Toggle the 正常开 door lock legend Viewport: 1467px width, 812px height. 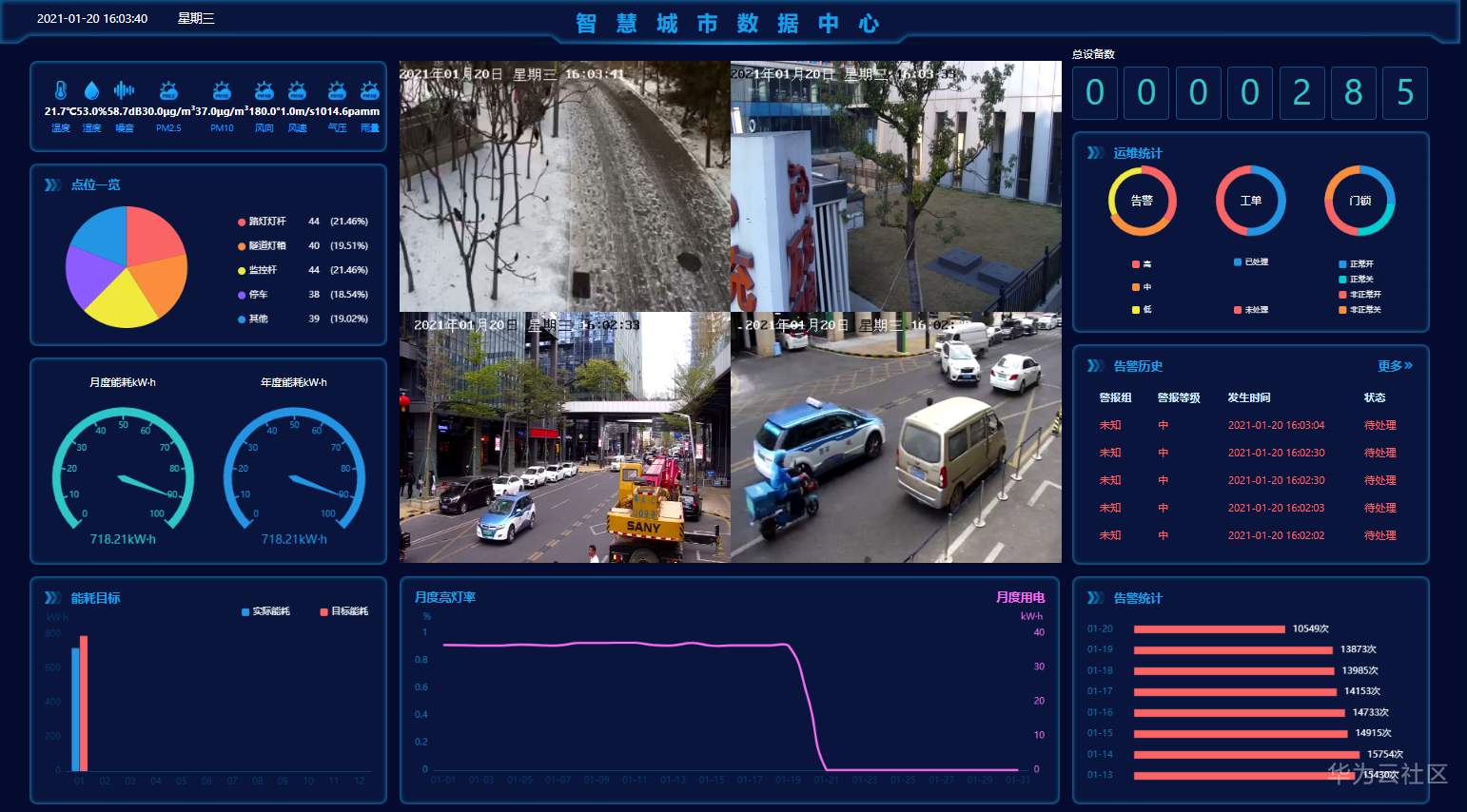coord(1357,264)
